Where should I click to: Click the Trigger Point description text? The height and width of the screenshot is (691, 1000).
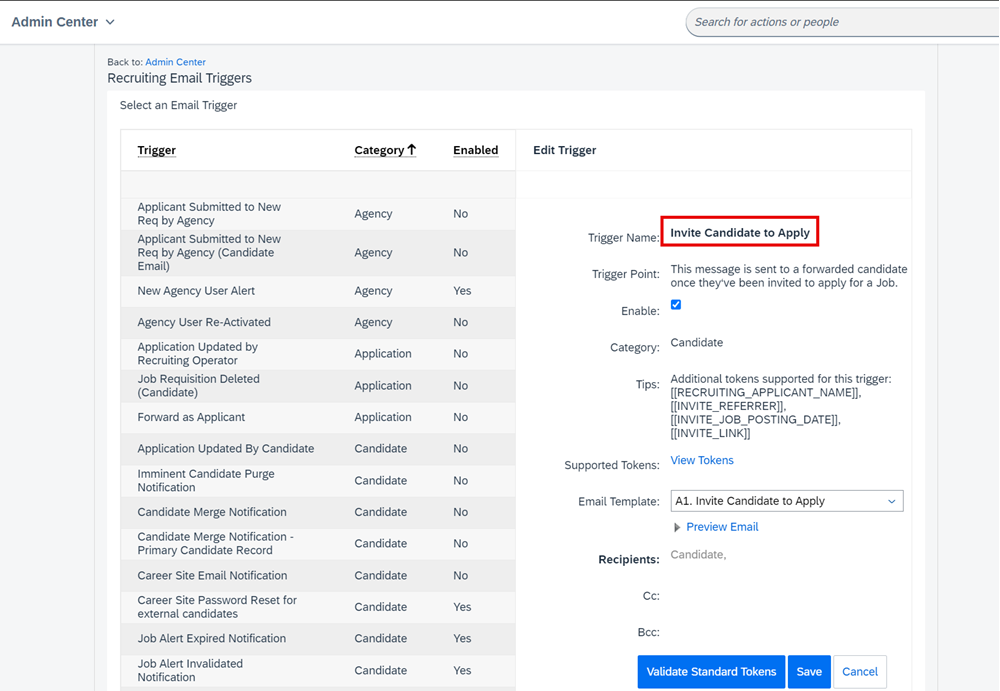pos(789,276)
